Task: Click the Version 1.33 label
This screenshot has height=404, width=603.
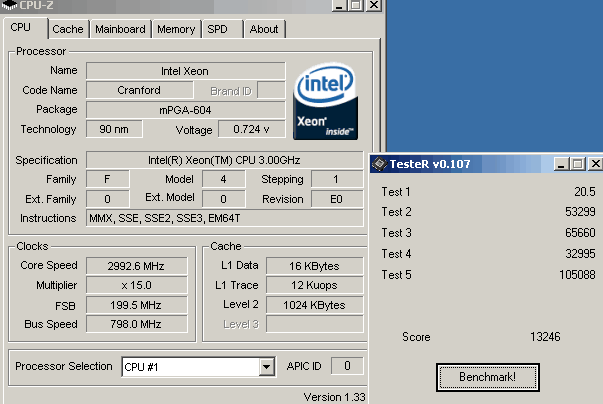Action: pos(334,397)
